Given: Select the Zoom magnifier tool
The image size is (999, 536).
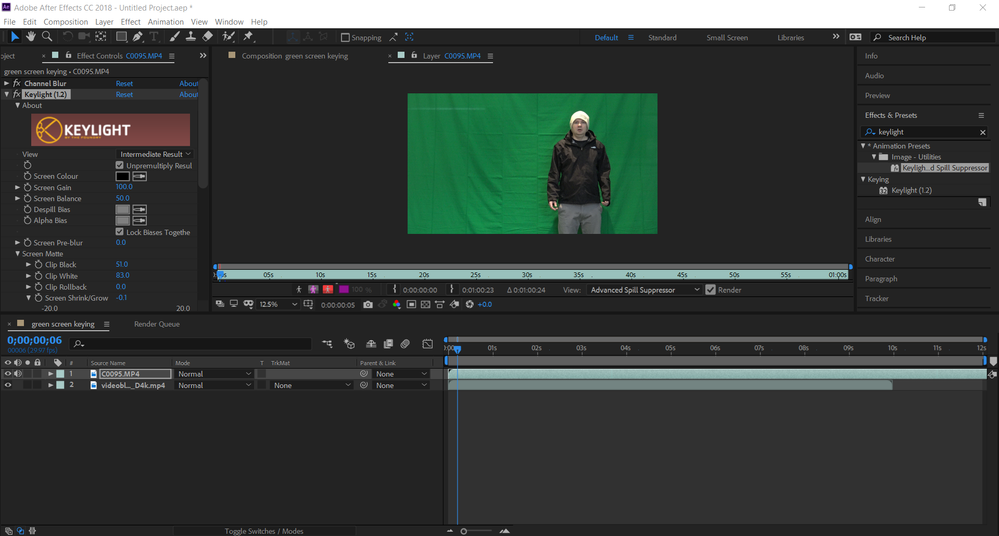Looking at the screenshot, I should click(47, 37).
